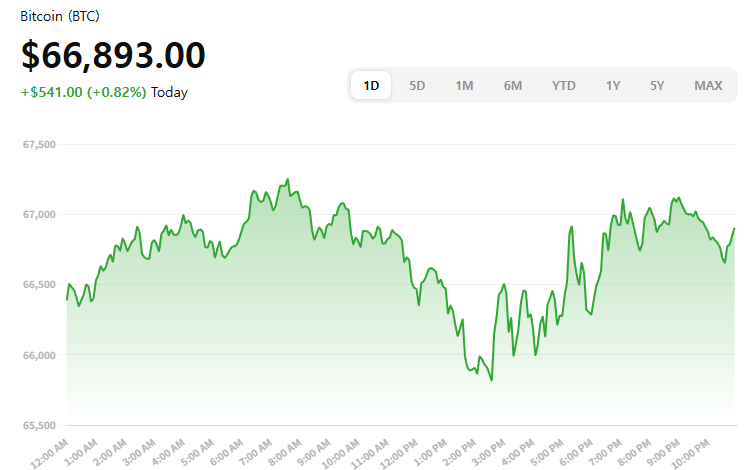The image size is (755, 470).
Task: Click the $66,893.00 current price
Action: 113,56
